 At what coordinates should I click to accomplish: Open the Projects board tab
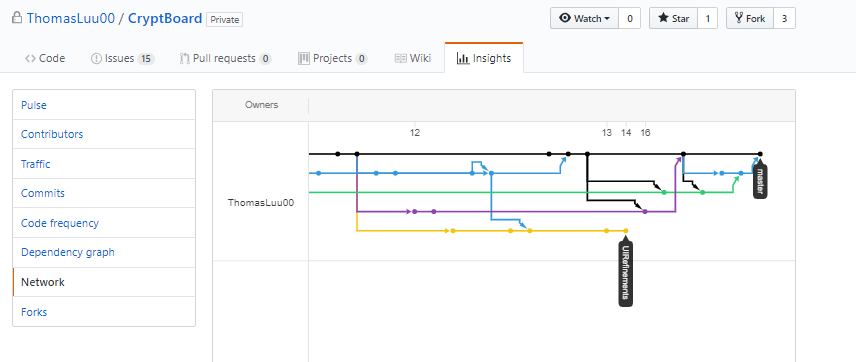pyautogui.click(x=332, y=58)
